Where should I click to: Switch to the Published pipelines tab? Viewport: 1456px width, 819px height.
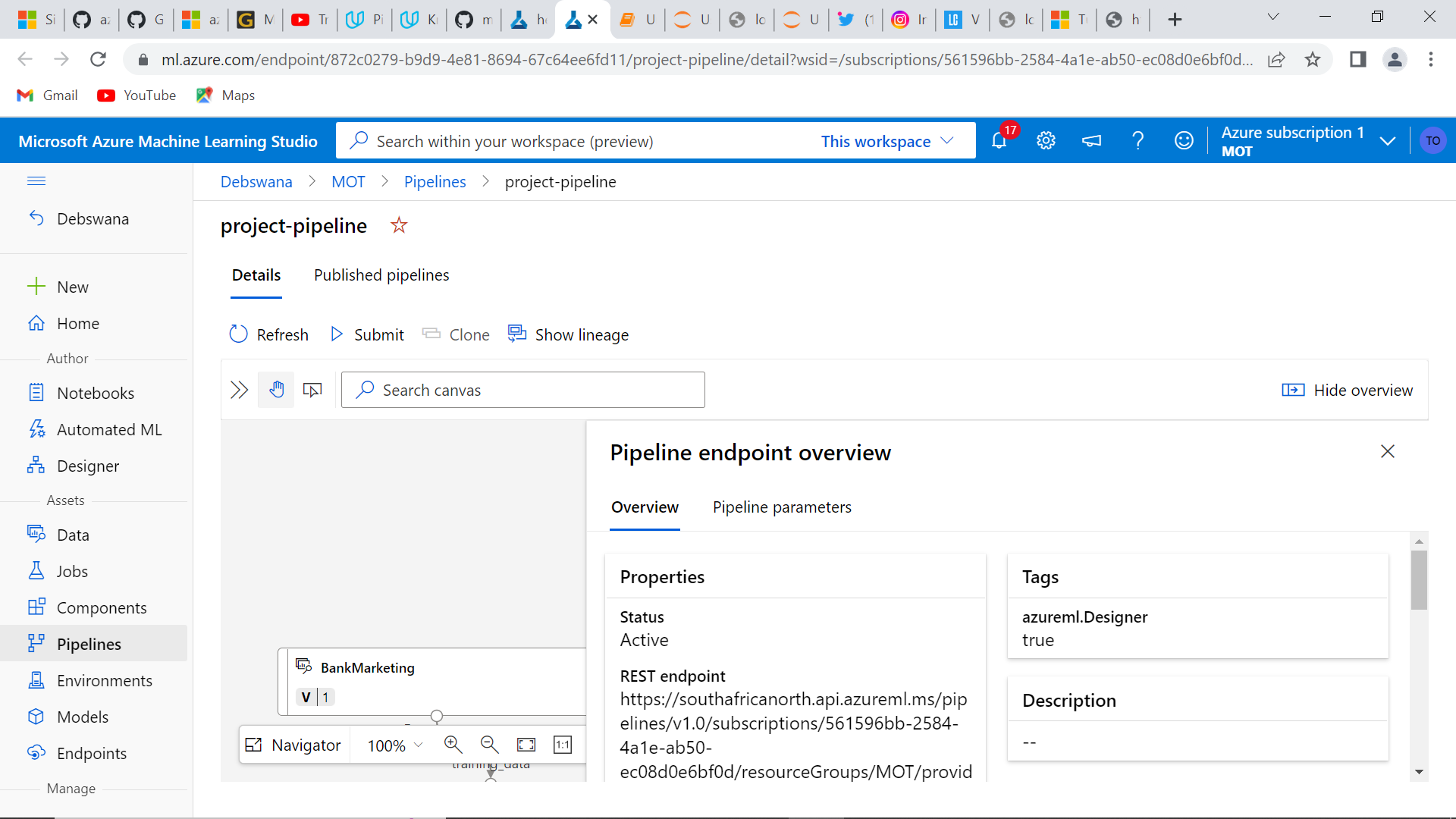pyautogui.click(x=381, y=275)
